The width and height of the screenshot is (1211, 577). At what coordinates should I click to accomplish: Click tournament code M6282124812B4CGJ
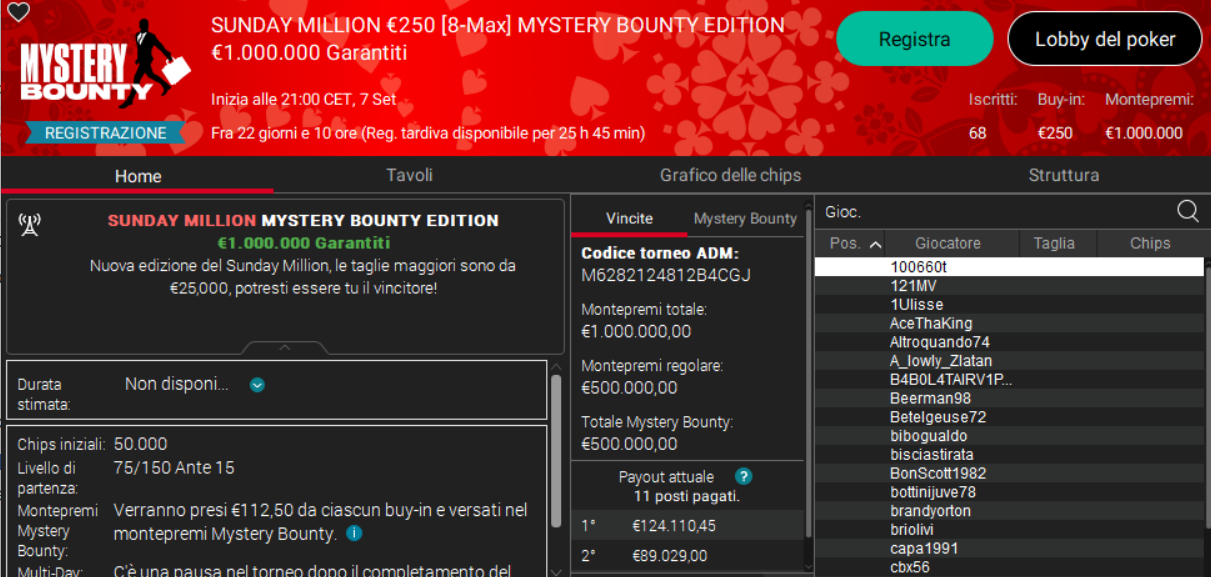click(x=666, y=275)
